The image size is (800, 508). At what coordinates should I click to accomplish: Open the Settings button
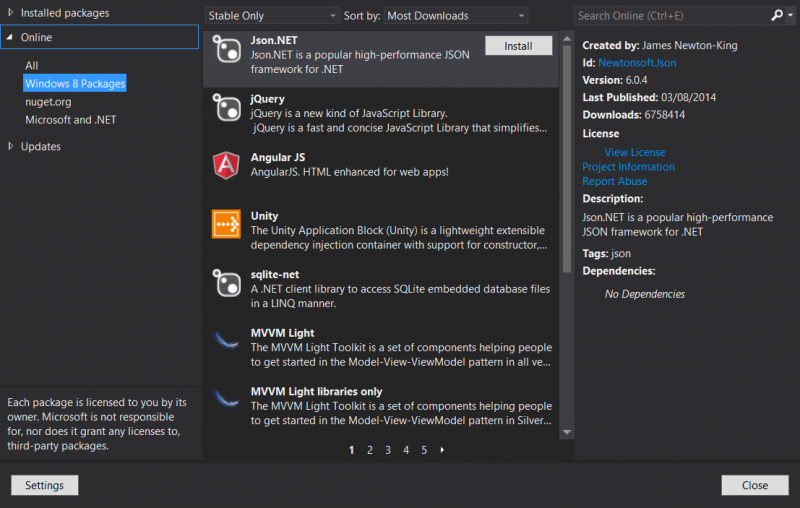45,485
